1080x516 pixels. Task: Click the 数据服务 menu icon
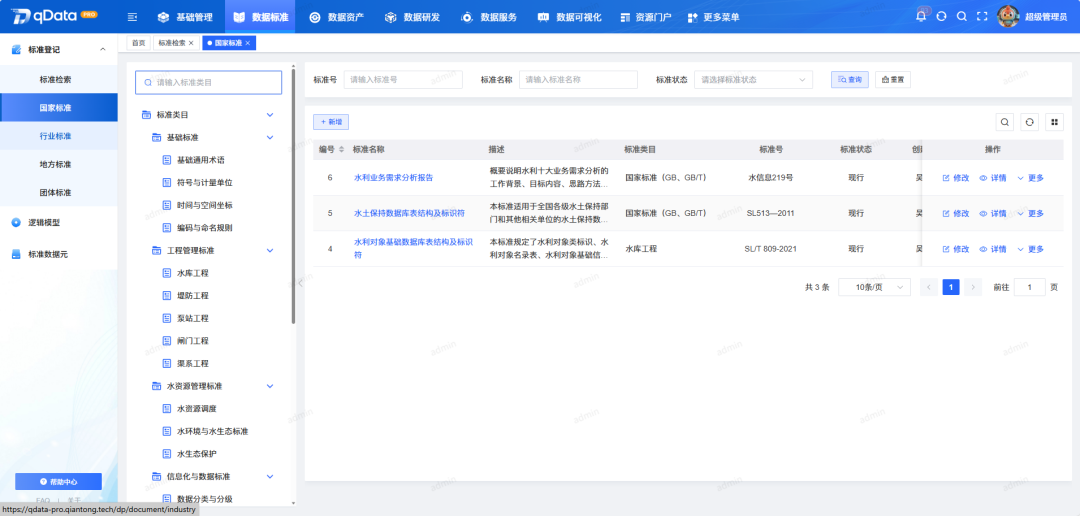coord(467,17)
